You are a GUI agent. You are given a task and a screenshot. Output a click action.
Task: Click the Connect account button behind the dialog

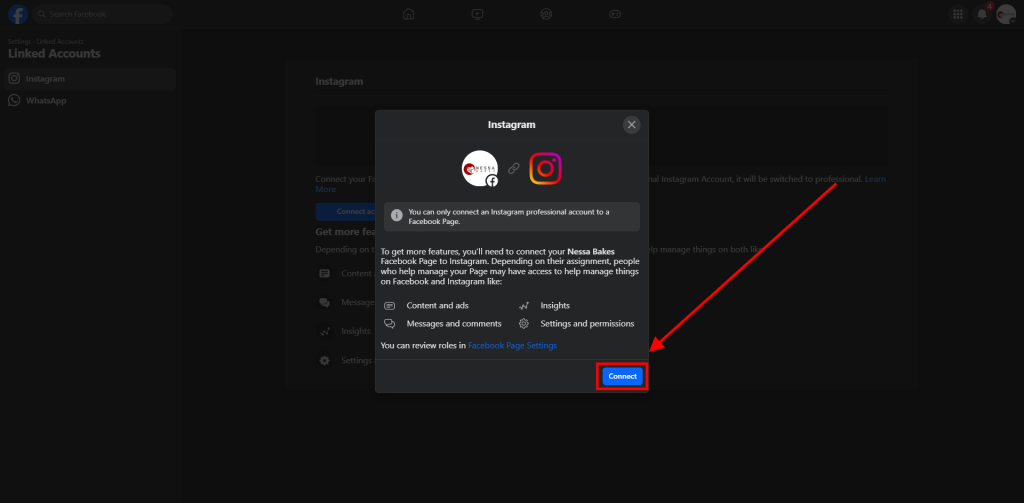[345, 212]
